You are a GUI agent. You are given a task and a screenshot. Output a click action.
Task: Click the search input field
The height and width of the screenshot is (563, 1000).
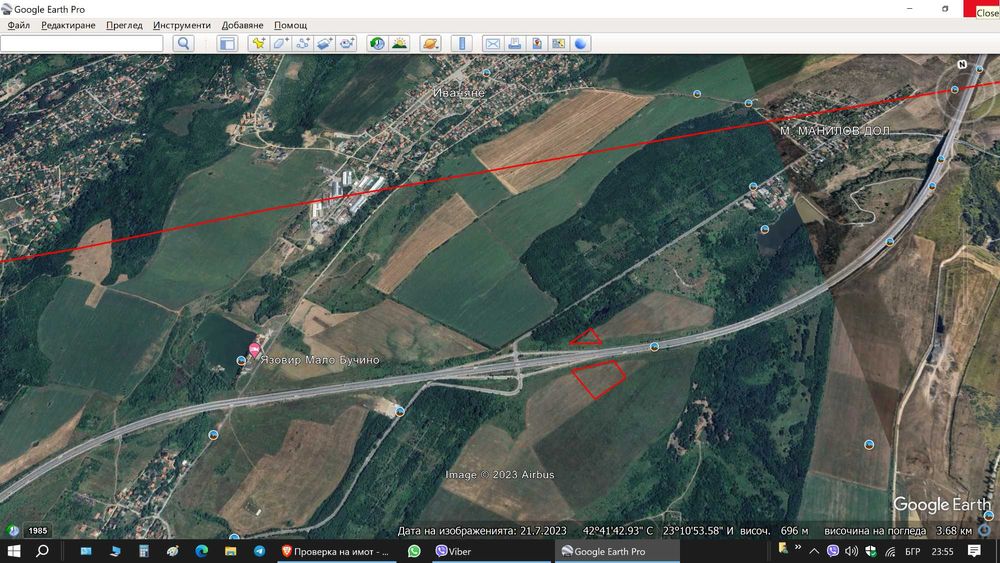[82, 43]
